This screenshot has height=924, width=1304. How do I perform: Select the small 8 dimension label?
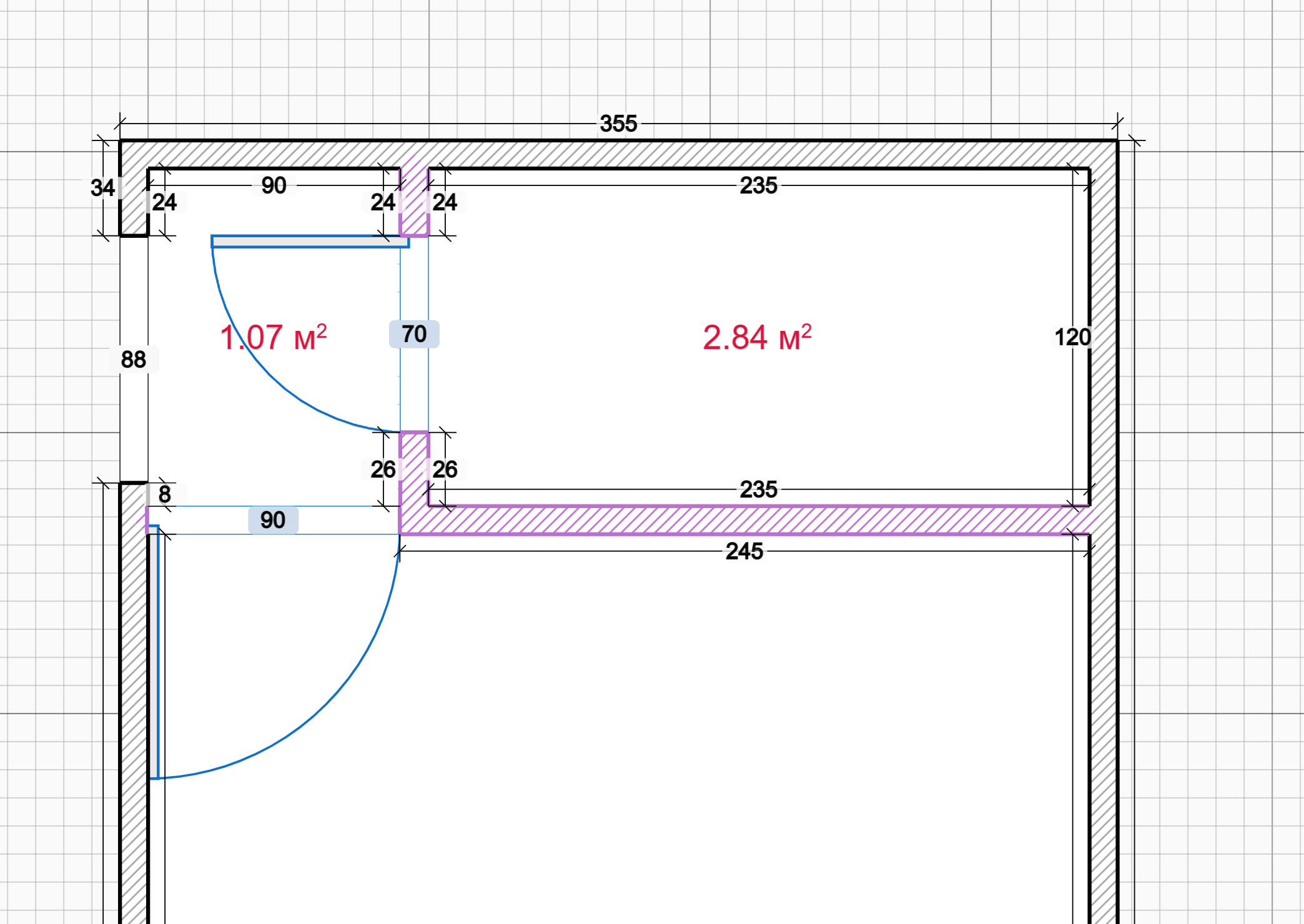(x=164, y=494)
